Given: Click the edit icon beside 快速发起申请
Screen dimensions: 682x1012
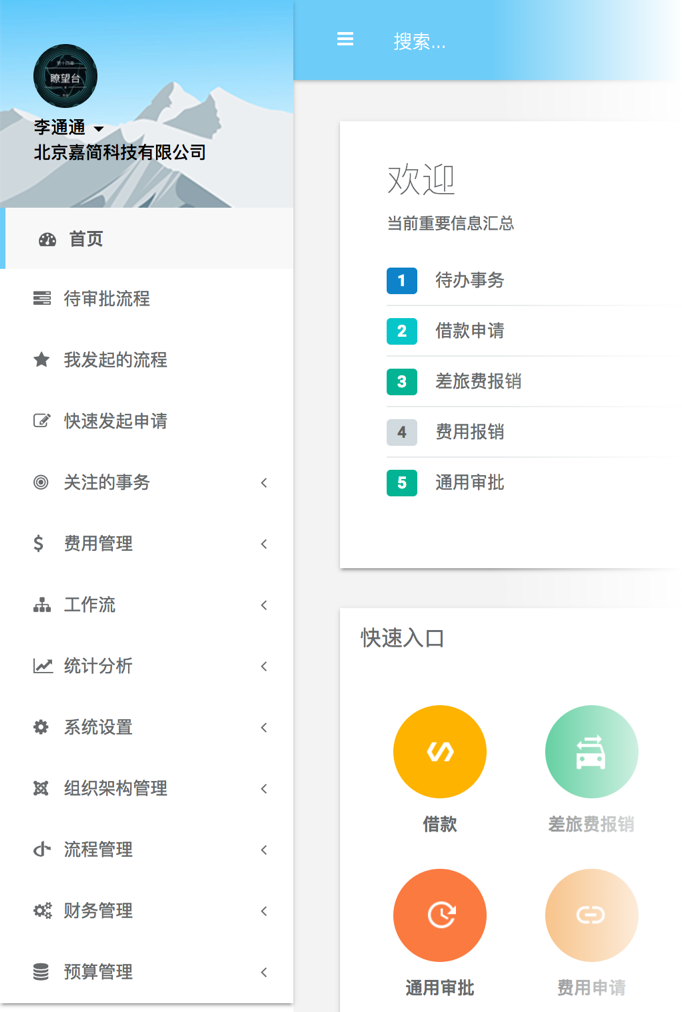Looking at the screenshot, I should (41, 421).
